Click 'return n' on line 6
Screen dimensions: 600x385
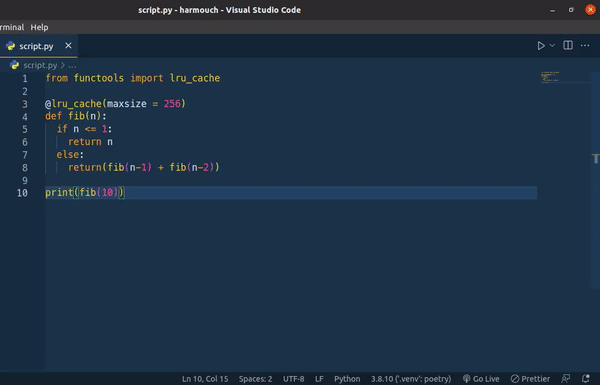point(90,142)
